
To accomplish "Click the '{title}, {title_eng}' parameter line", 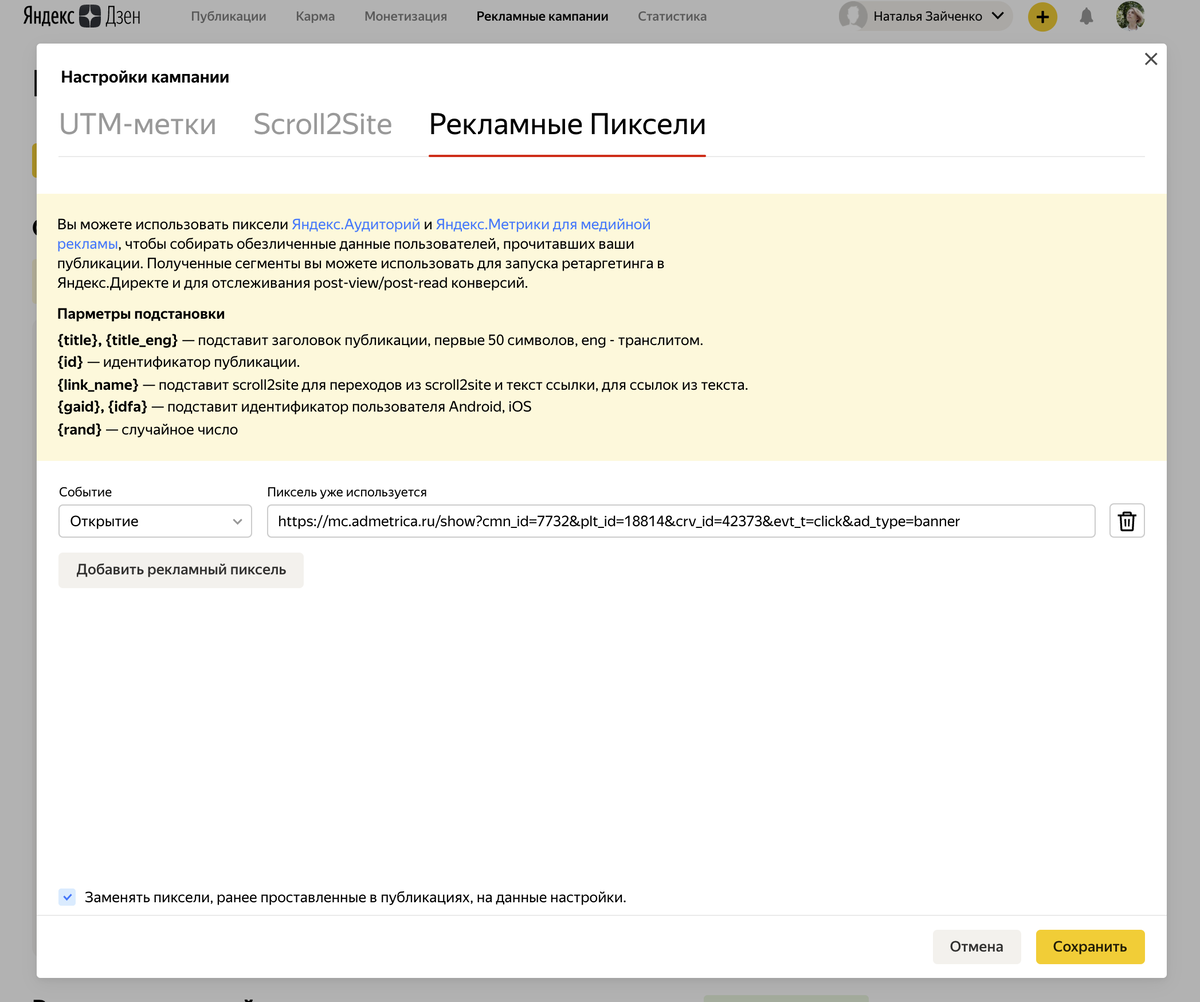I will 381,340.
